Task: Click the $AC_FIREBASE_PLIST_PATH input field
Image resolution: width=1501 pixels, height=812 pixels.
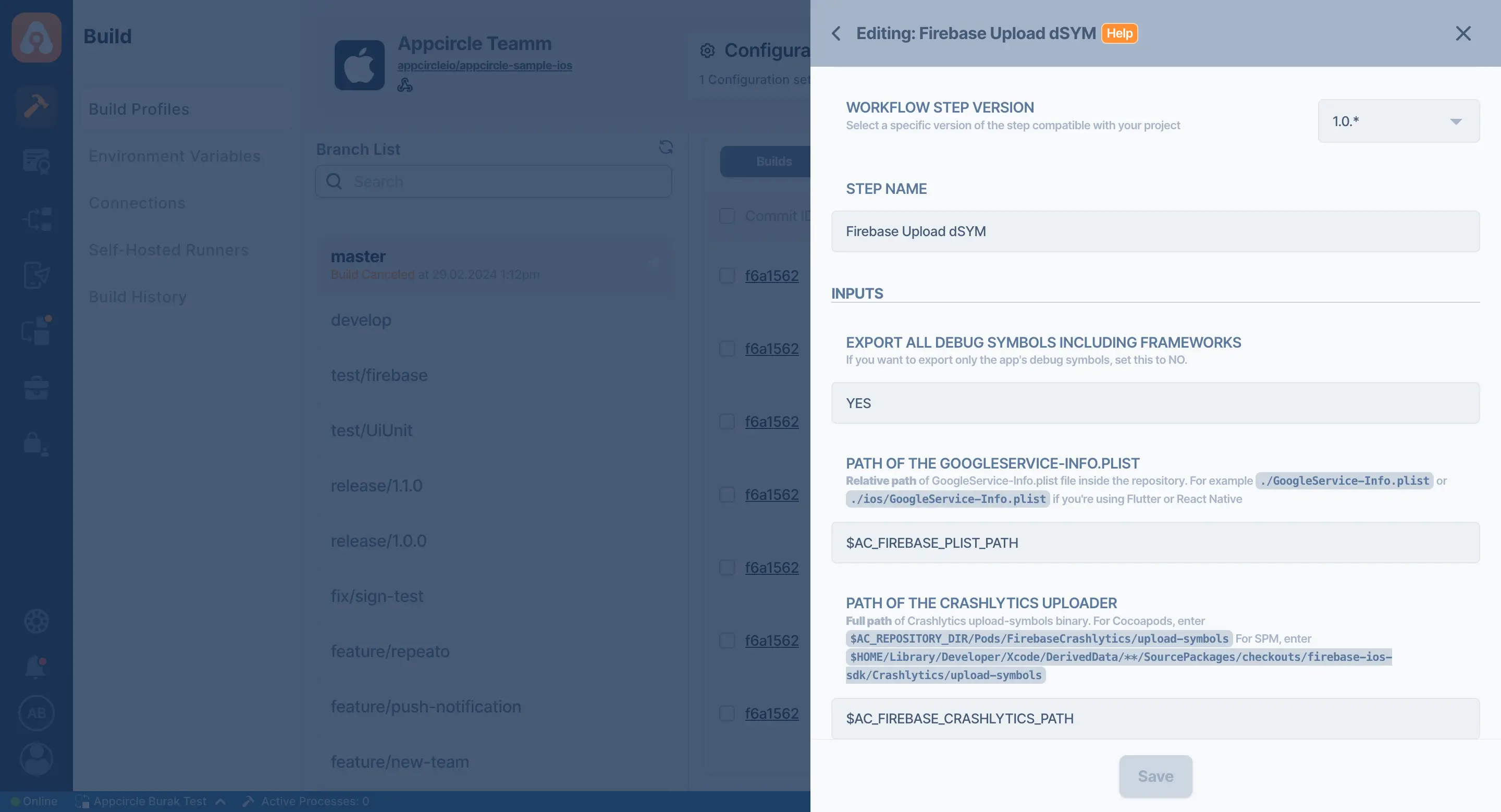Action: point(1155,543)
